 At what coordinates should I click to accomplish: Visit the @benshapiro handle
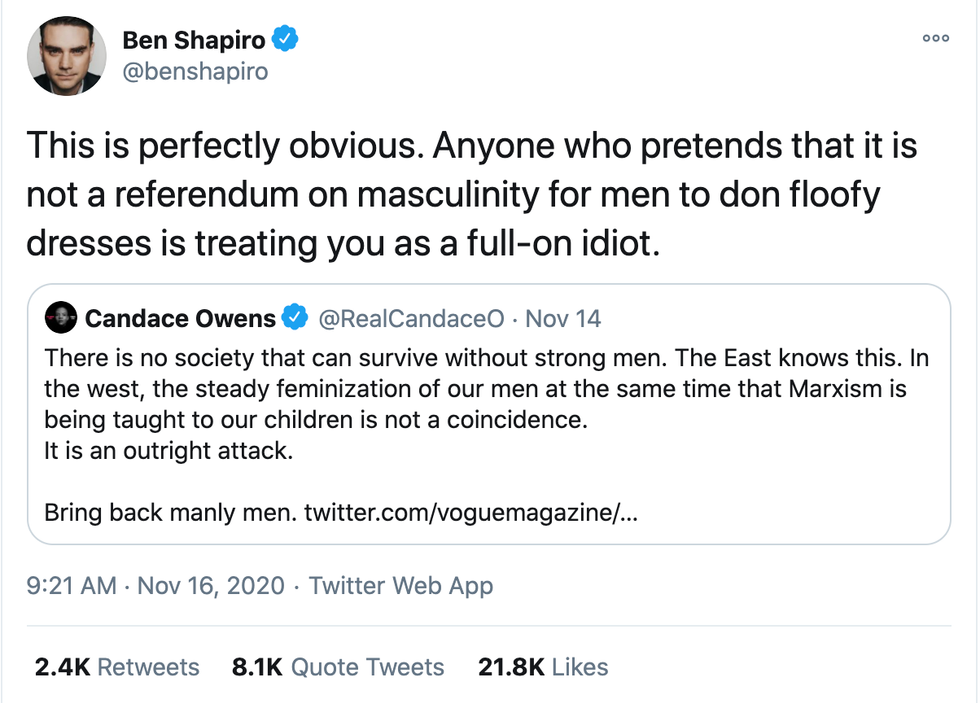click(x=195, y=72)
